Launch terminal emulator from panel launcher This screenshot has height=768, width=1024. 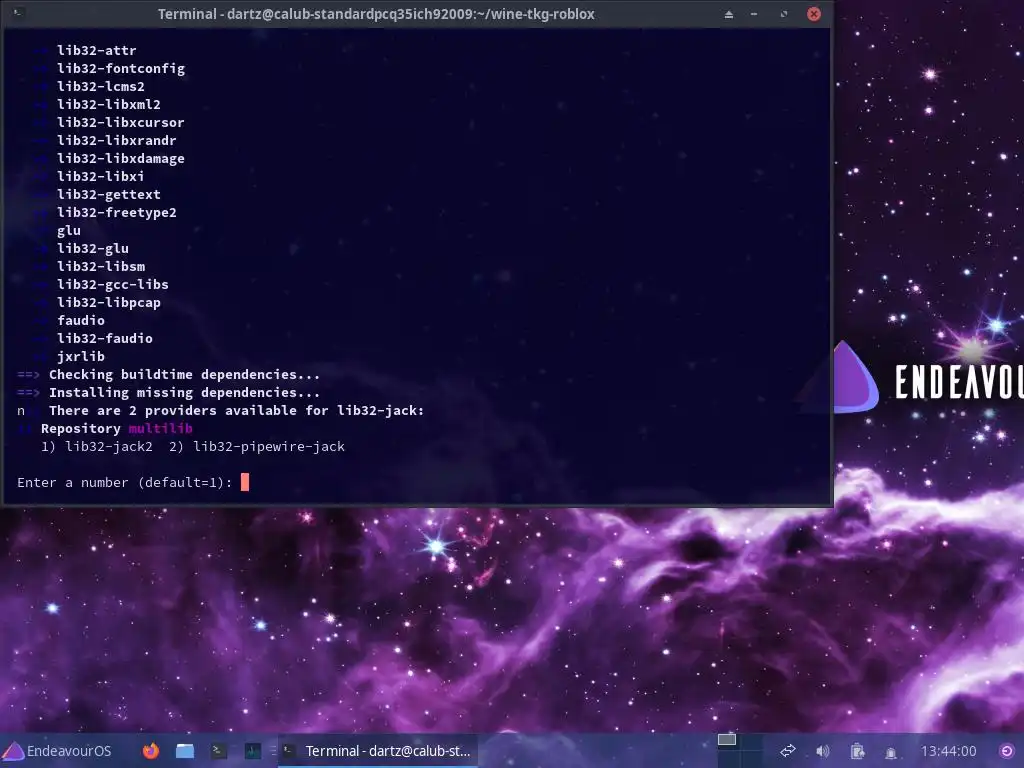coord(219,751)
